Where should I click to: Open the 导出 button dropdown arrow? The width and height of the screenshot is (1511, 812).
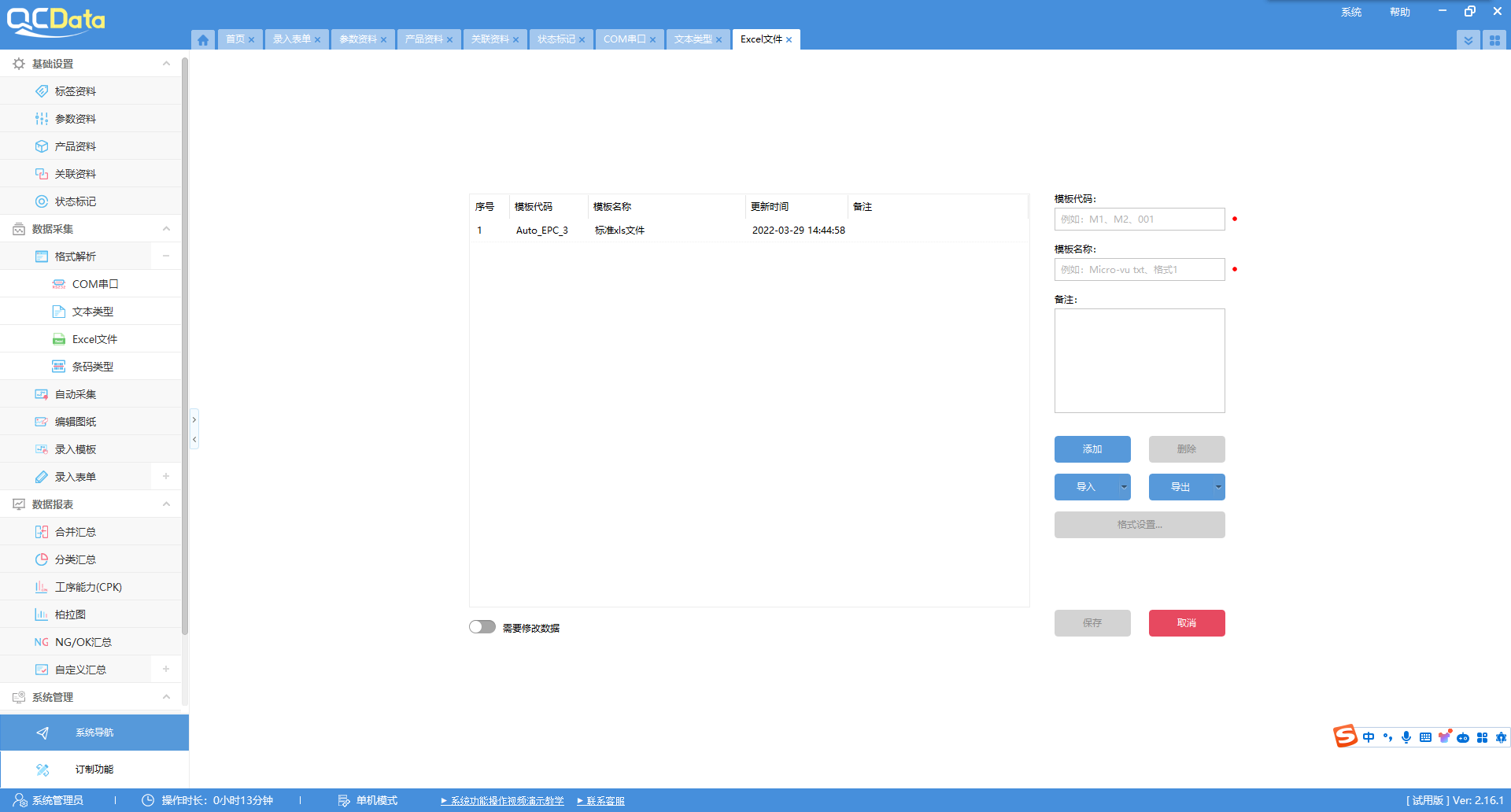point(1218,487)
